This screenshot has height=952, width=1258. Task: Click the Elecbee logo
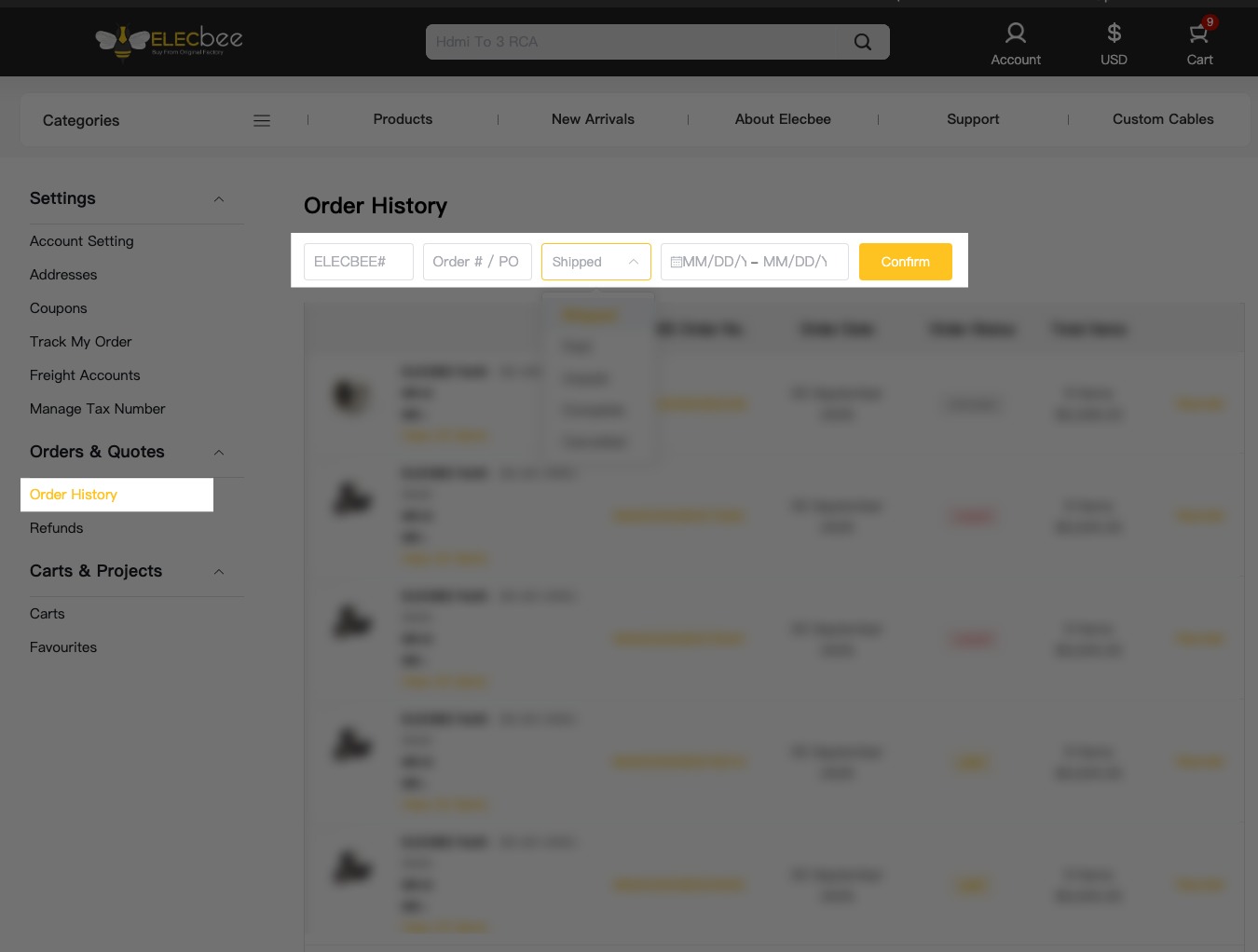(x=169, y=41)
